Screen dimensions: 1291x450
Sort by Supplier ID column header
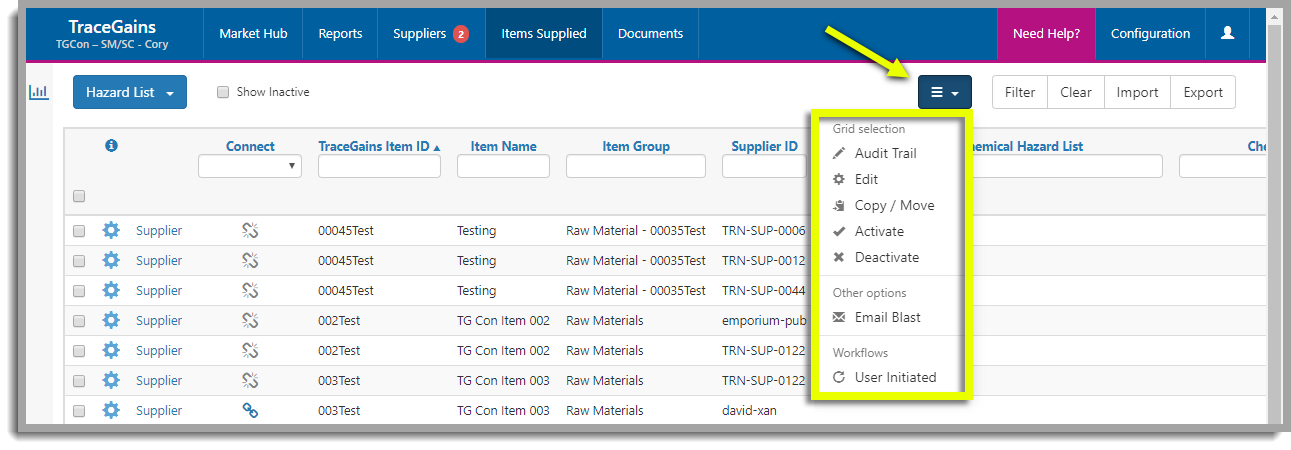click(x=764, y=146)
